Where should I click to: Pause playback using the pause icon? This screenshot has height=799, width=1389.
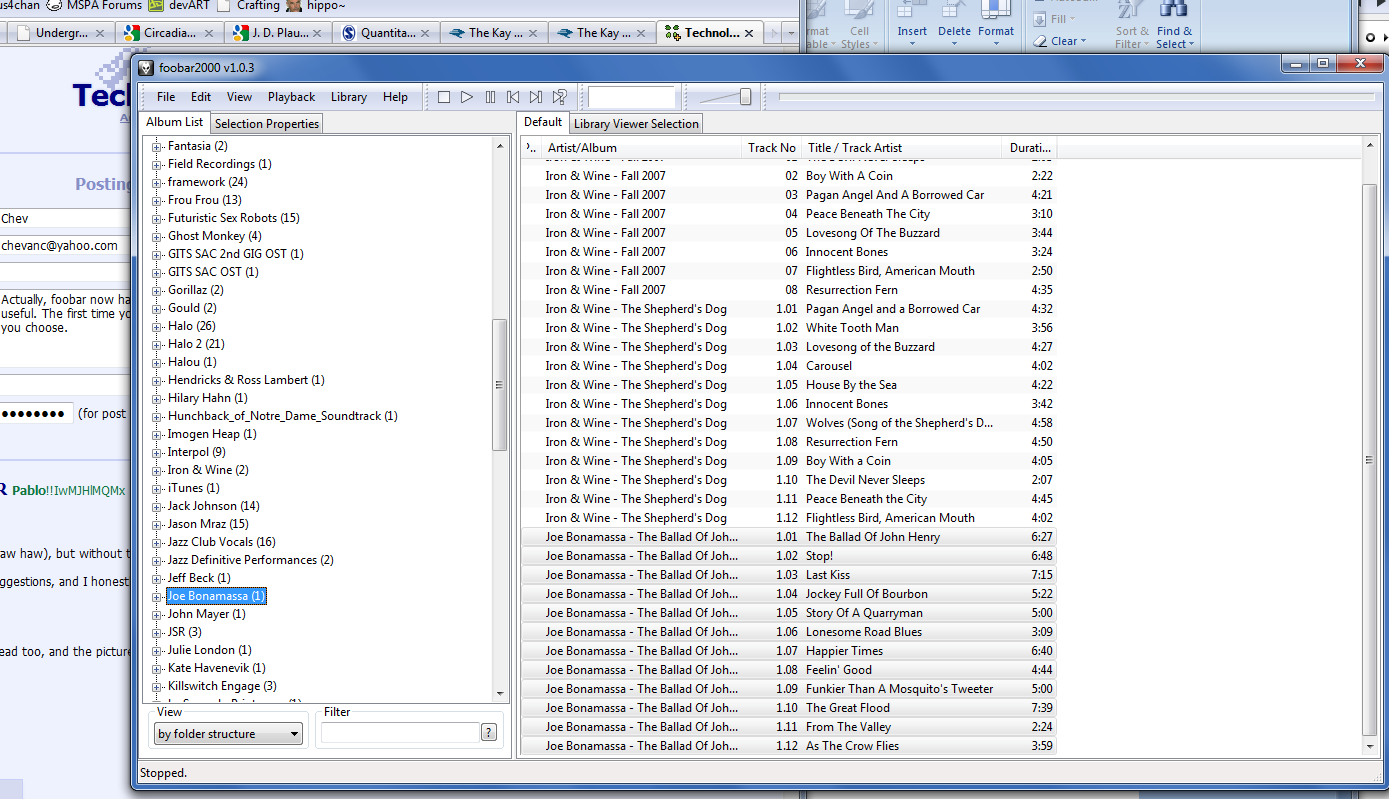click(x=490, y=97)
